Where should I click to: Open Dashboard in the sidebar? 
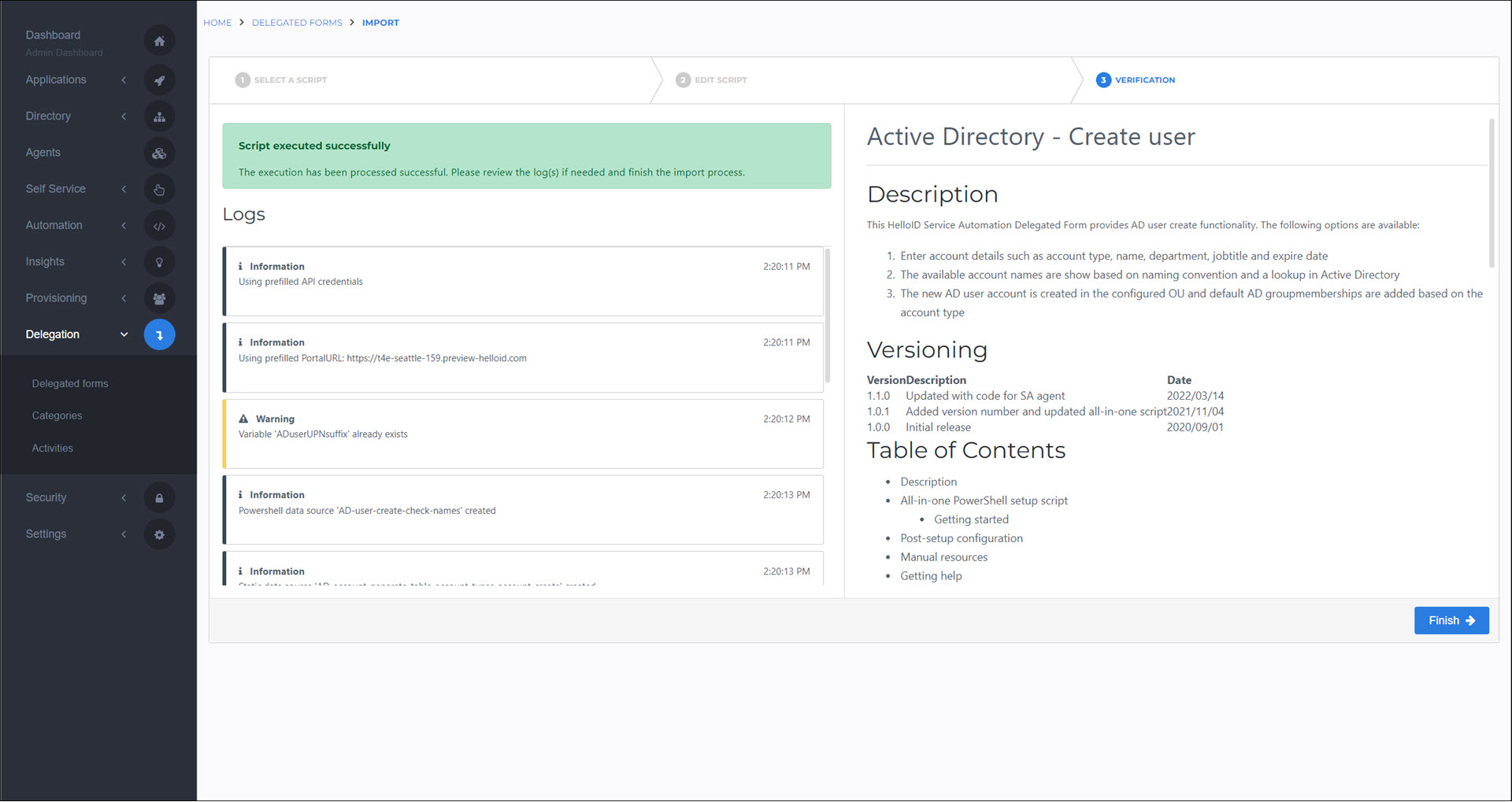[x=53, y=35]
